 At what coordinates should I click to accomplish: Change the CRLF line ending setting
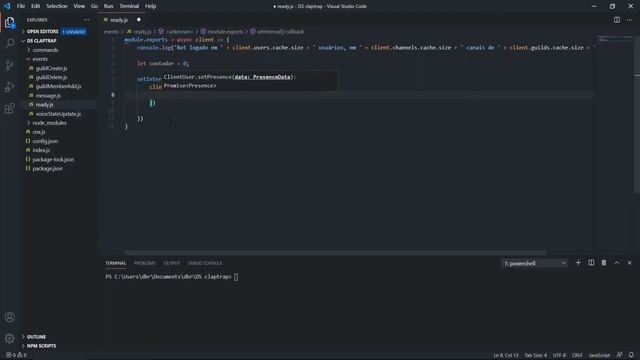(577, 355)
